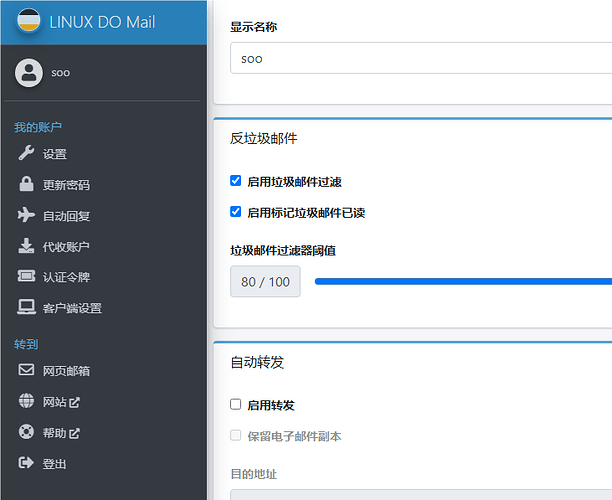Uncheck 启用标记垃圾邮件已读 checkbox
This screenshot has width=612, height=500.
235,212
